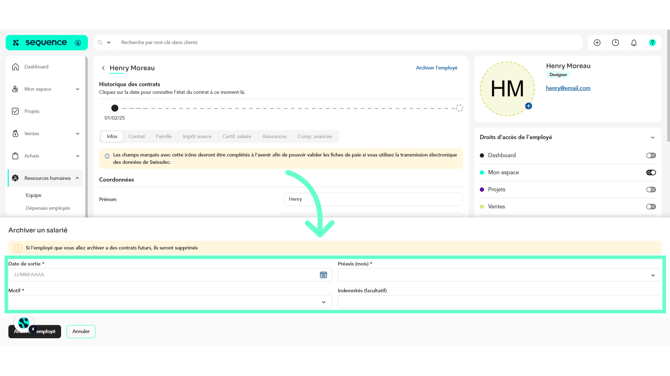Expand the Mon espace sidebar menu
This screenshot has height=376, width=670.
coord(77,89)
